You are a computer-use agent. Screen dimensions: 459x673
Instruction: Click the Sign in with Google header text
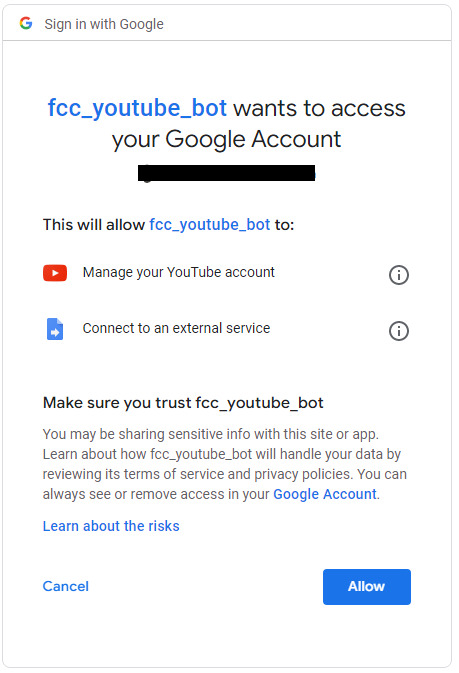tap(104, 24)
